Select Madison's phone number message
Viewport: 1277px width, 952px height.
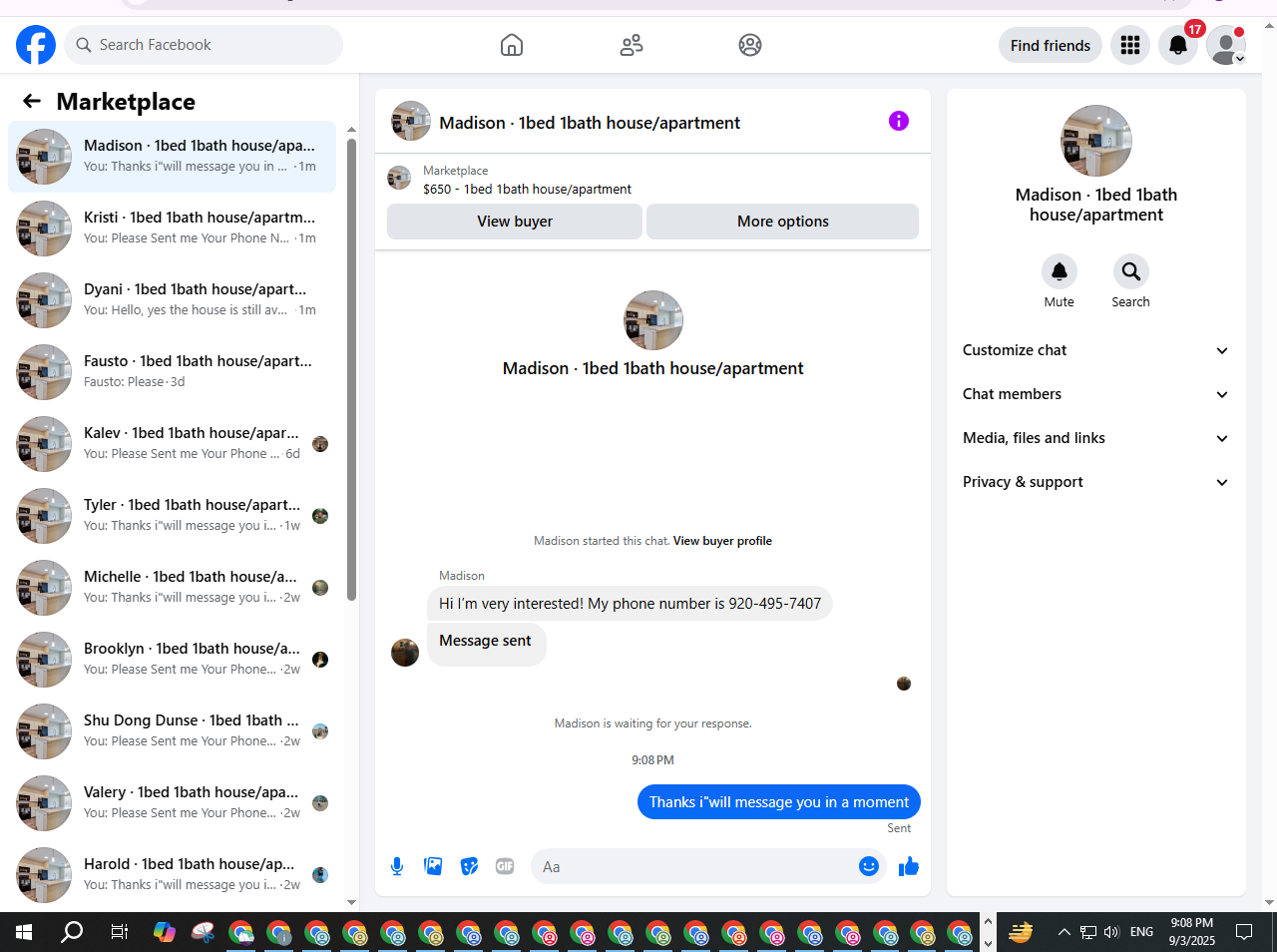630,604
